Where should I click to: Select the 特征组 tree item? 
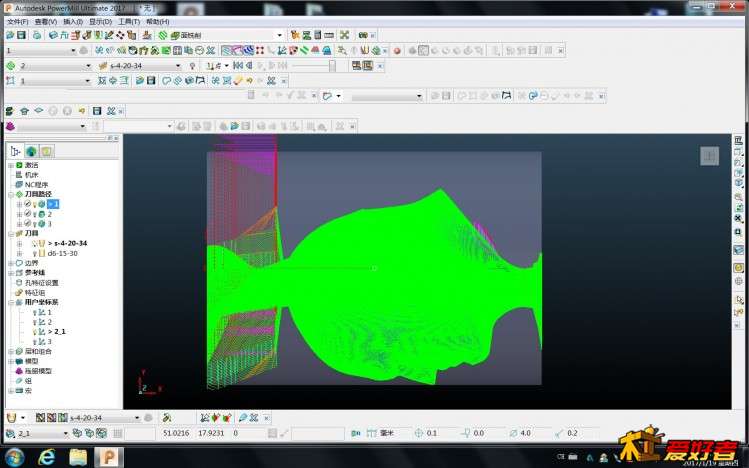(35, 293)
